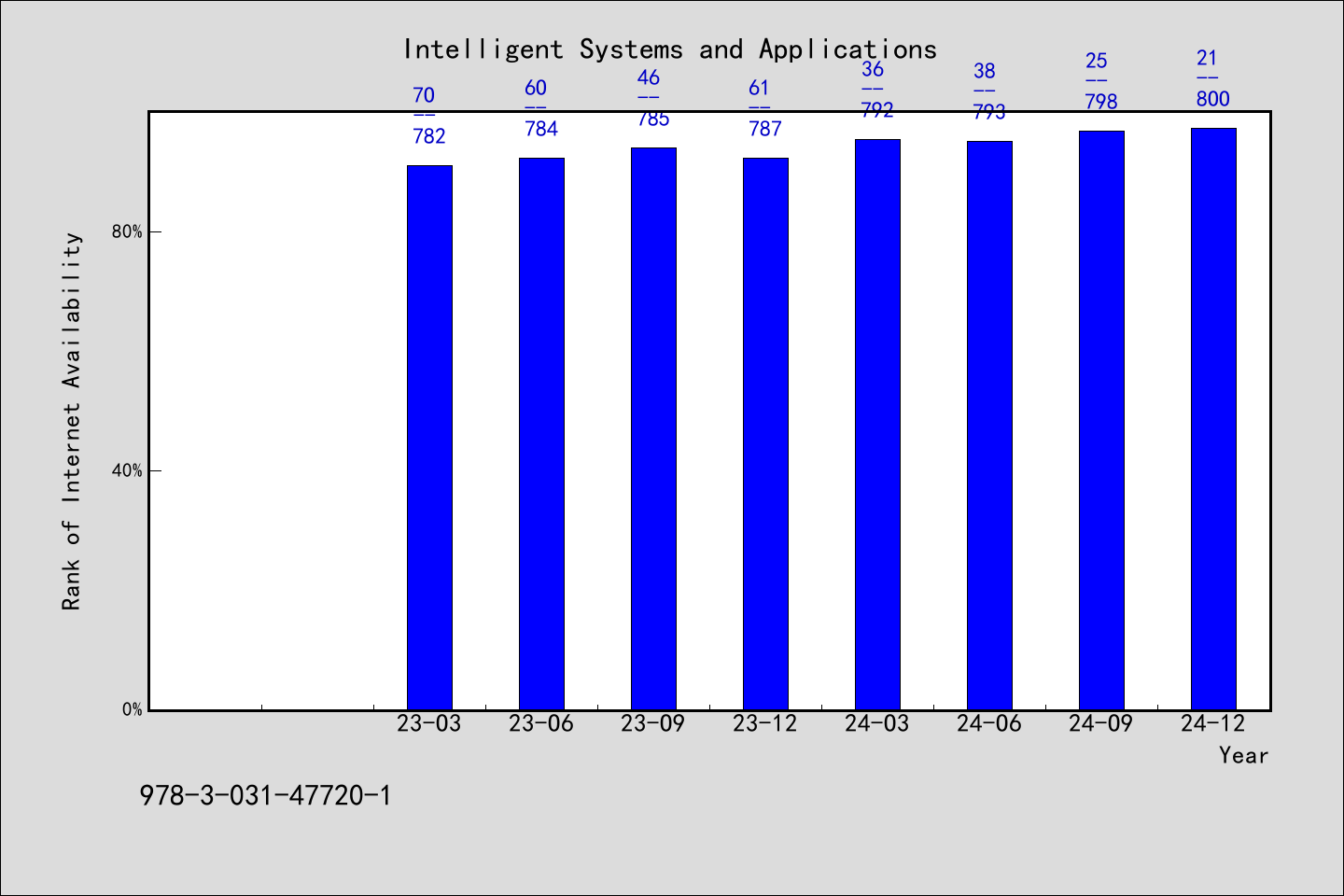
Task: Select the 23-09 bar
Action: 653,428
